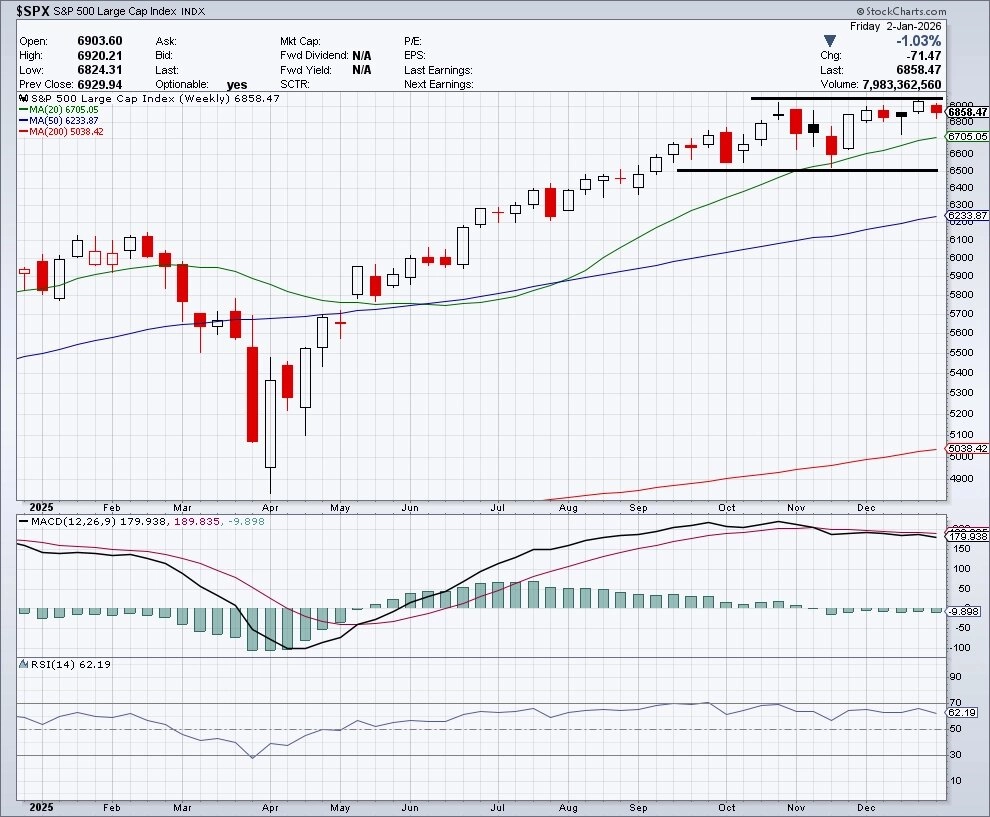The image size is (990, 817).
Task: Click the Optionable yes value
Action: pyautogui.click(x=237, y=85)
